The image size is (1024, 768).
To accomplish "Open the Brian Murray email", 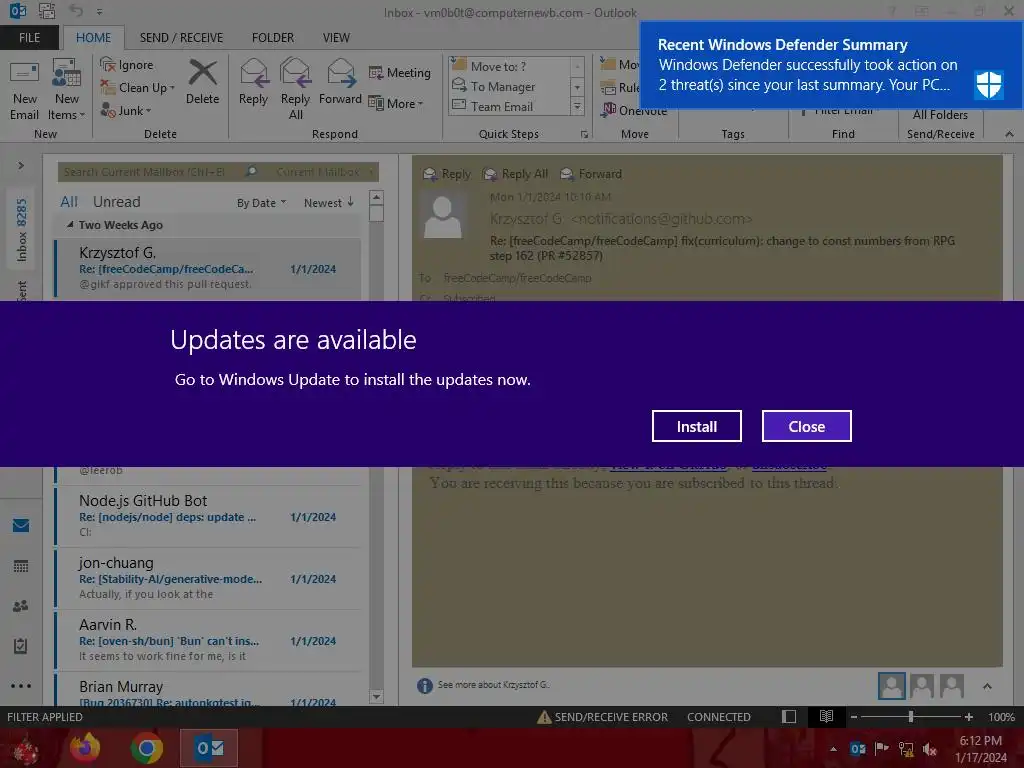I will pos(208,690).
